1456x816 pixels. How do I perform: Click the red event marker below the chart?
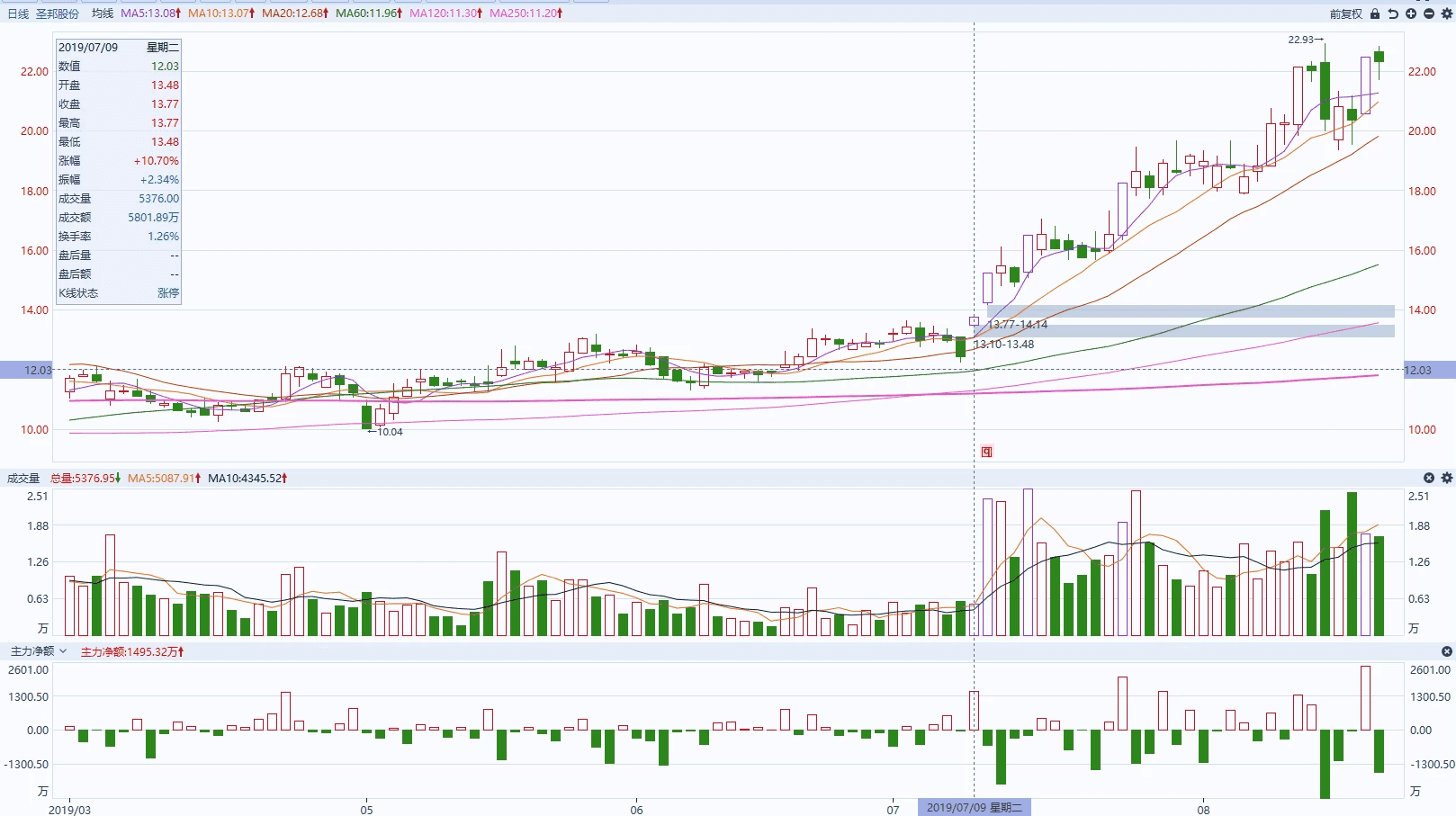pyautogui.click(x=986, y=452)
